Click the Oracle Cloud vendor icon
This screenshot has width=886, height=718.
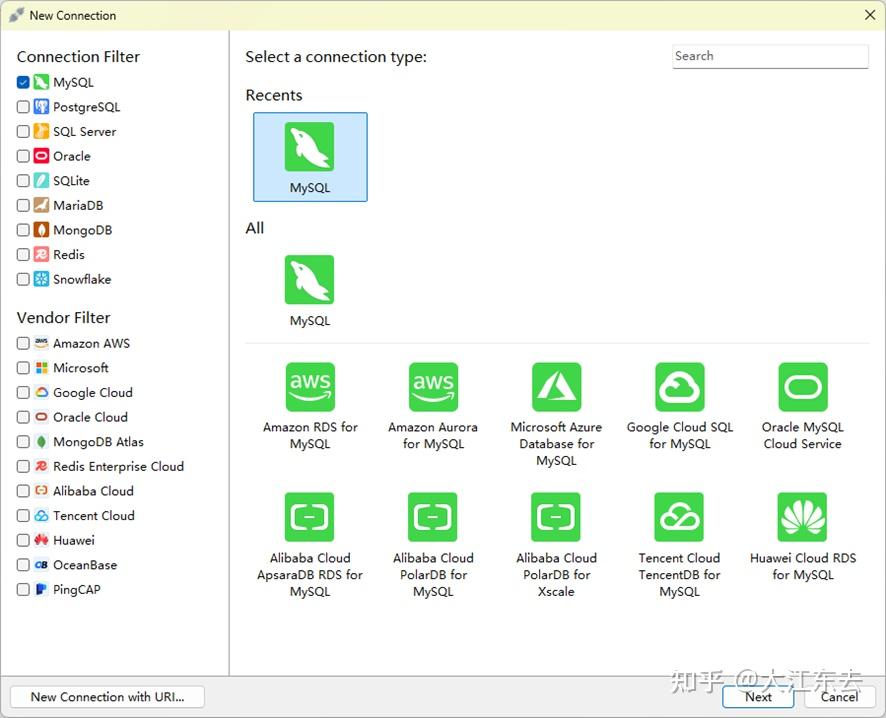click(41, 417)
